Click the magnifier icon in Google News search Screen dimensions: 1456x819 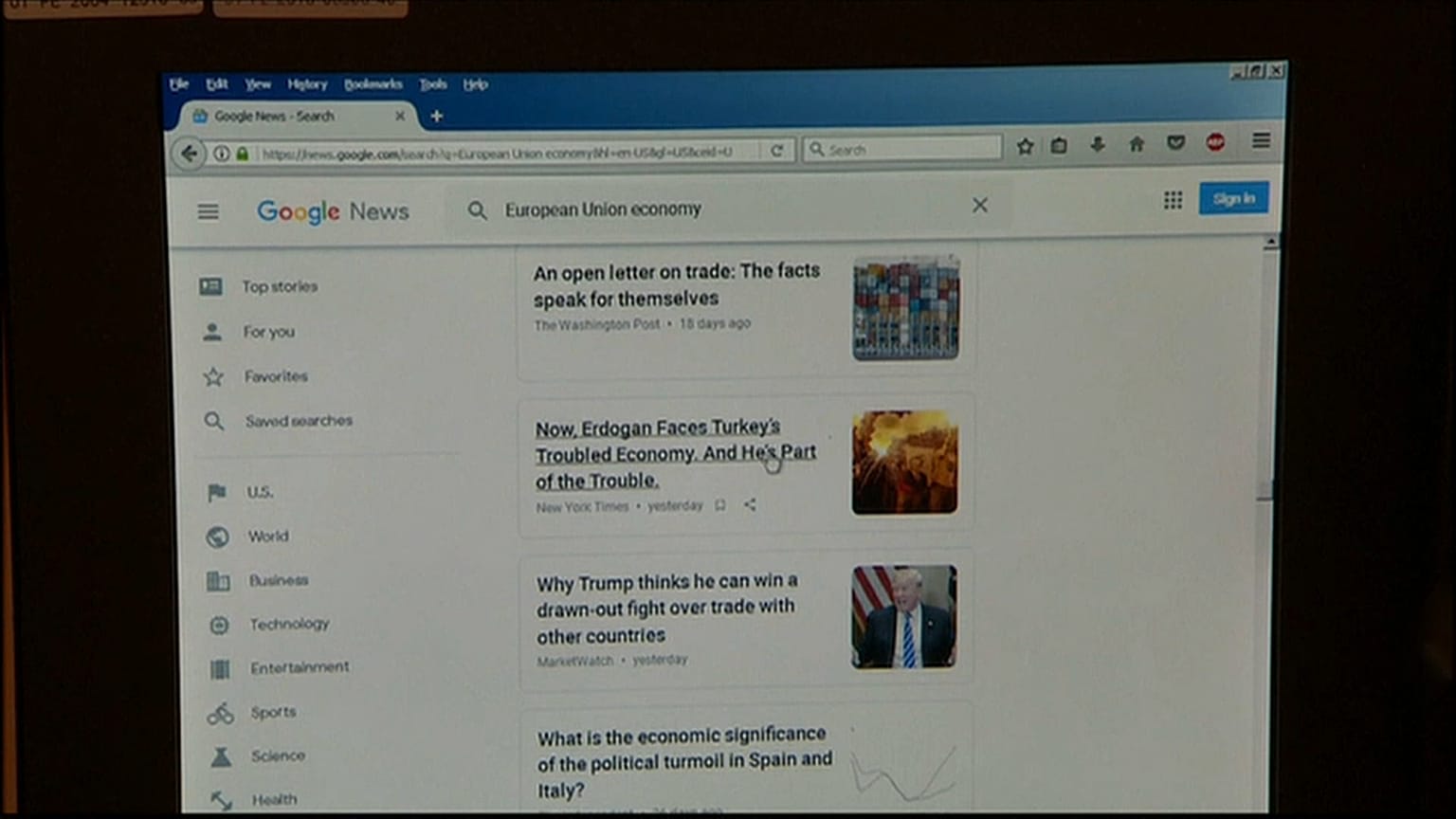pos(477,210)
